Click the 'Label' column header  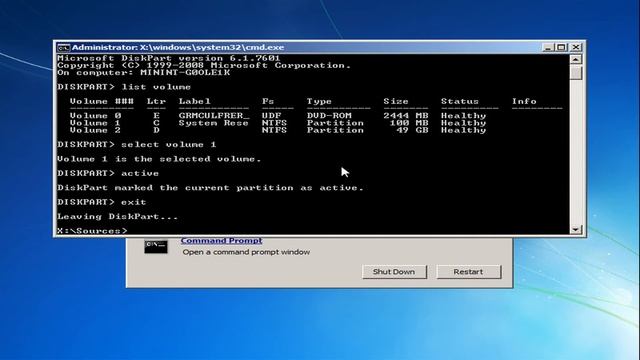pyautogui.click(x=194, y=101)
